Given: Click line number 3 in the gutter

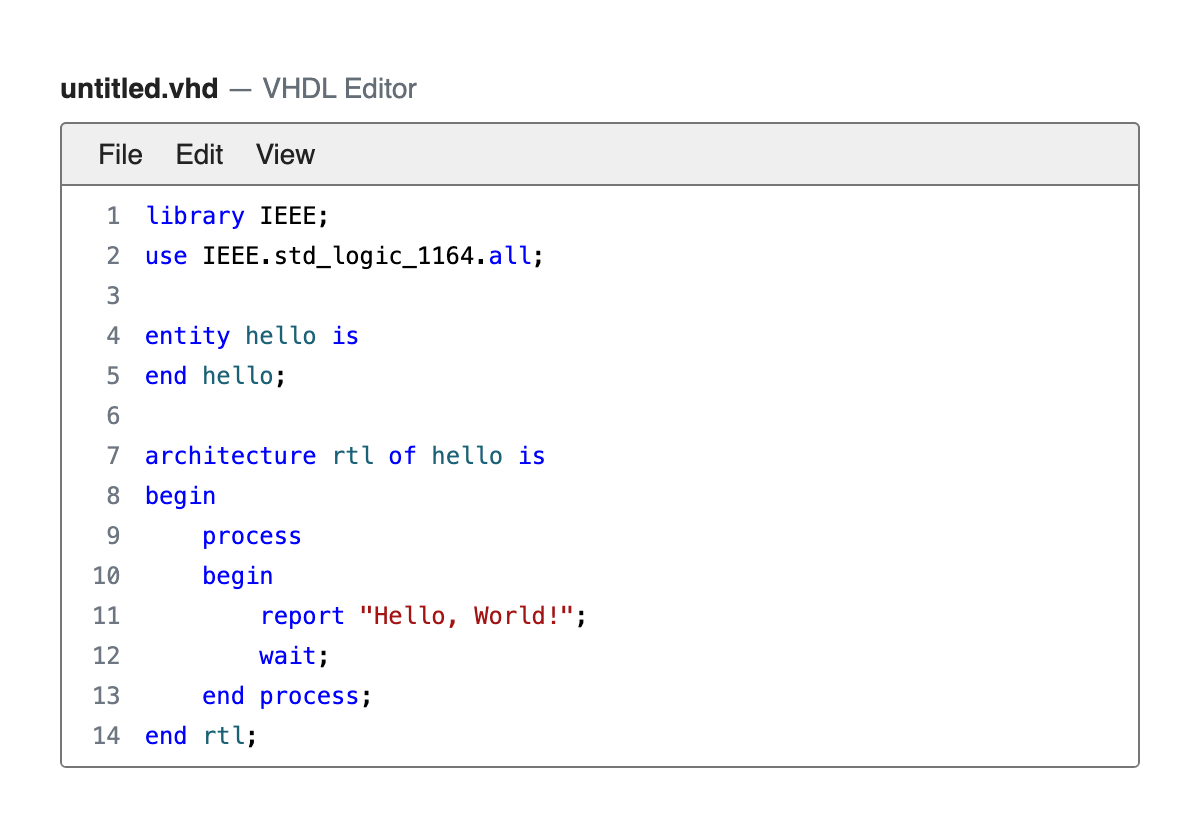Looking at the screenshot, I should [112, 296].
